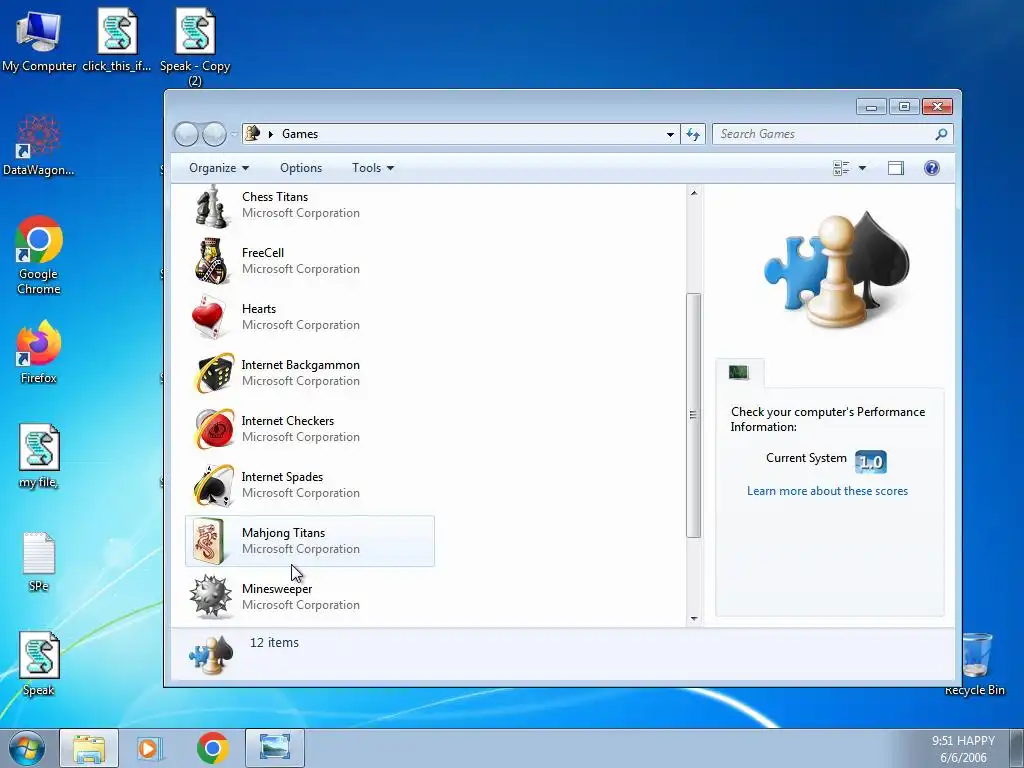This screenshot has height=768, width=1024.
Task: Open Windows Media Player from taskbar
Action: [x=150, y=748]
